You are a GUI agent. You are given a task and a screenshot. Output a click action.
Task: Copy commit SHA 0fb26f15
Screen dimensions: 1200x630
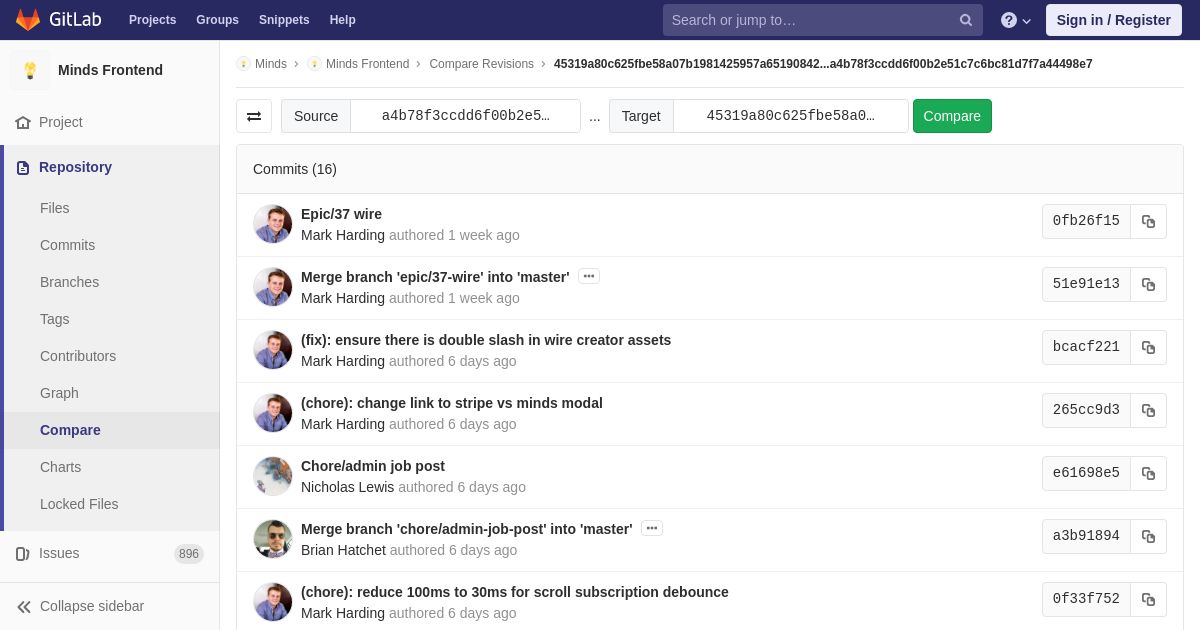[1148, 222]
